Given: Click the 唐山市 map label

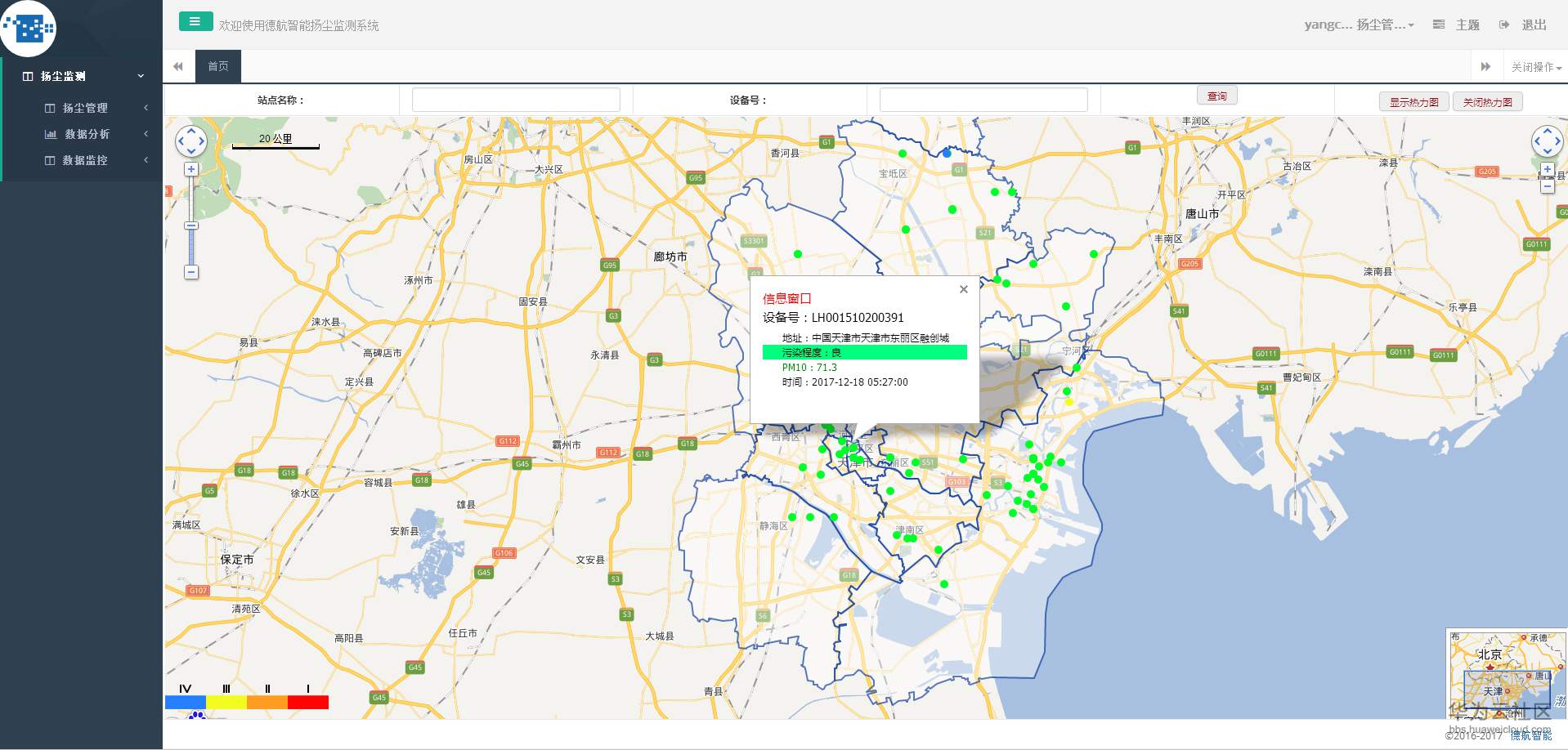Looking at the screenshot, I should (1203, 213).
